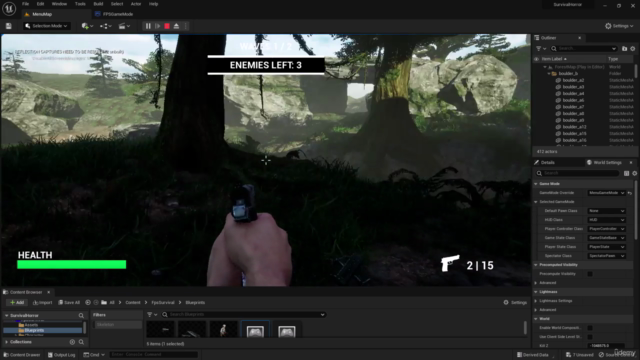The image size is (640, 360).
Task: Open the Edit menu
Action: tap(40, 4)
